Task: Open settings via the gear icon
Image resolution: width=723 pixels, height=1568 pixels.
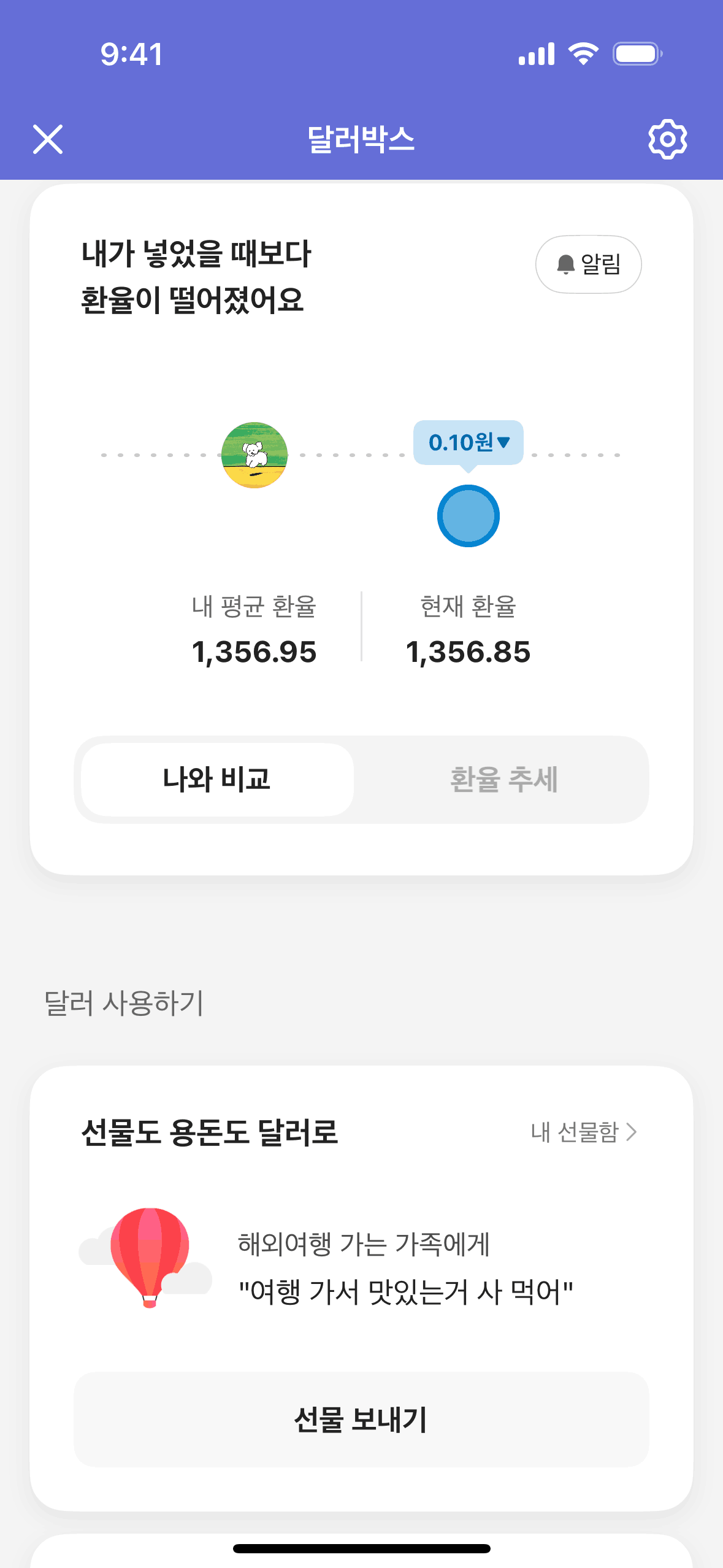Action: point(667,139)
